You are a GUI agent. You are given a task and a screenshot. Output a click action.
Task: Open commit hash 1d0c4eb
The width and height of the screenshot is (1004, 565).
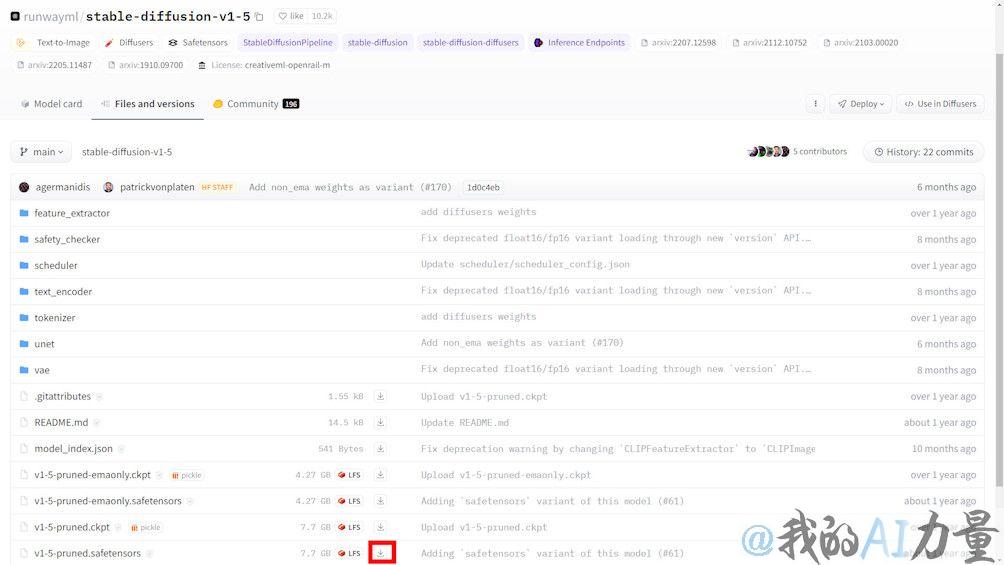click(x=483, y=187)
